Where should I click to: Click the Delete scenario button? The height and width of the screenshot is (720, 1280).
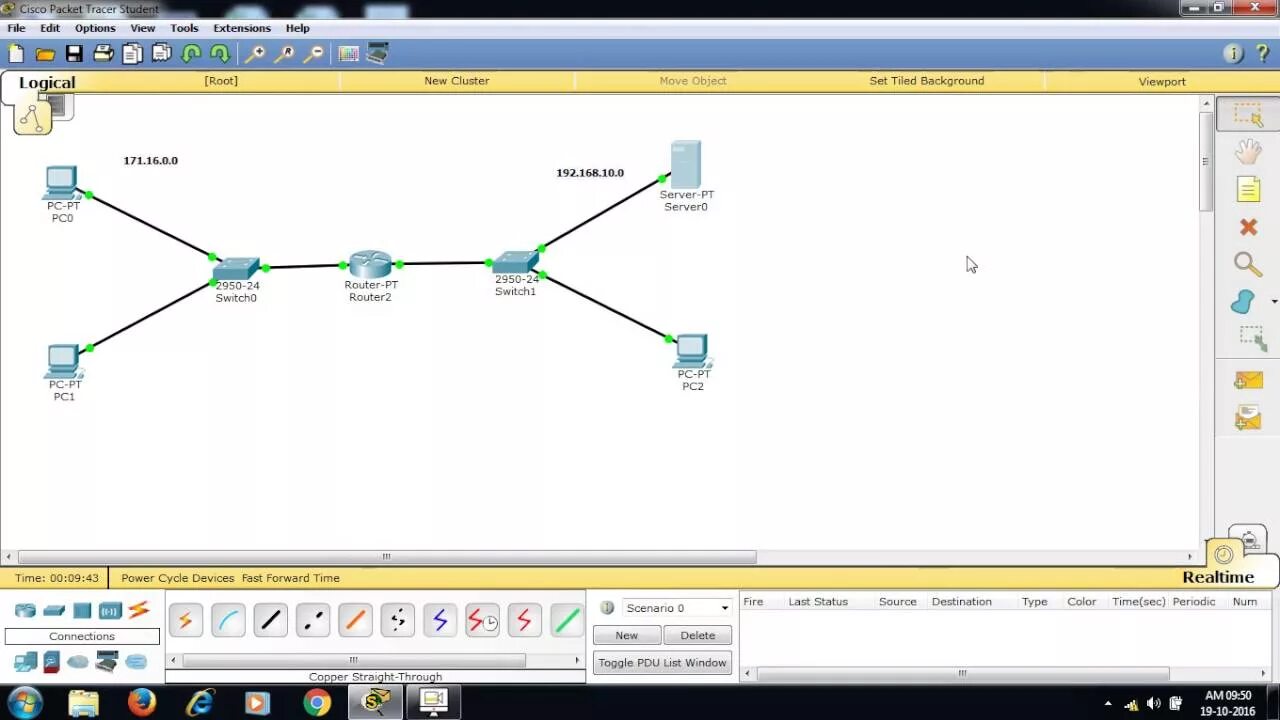point(697,635)
